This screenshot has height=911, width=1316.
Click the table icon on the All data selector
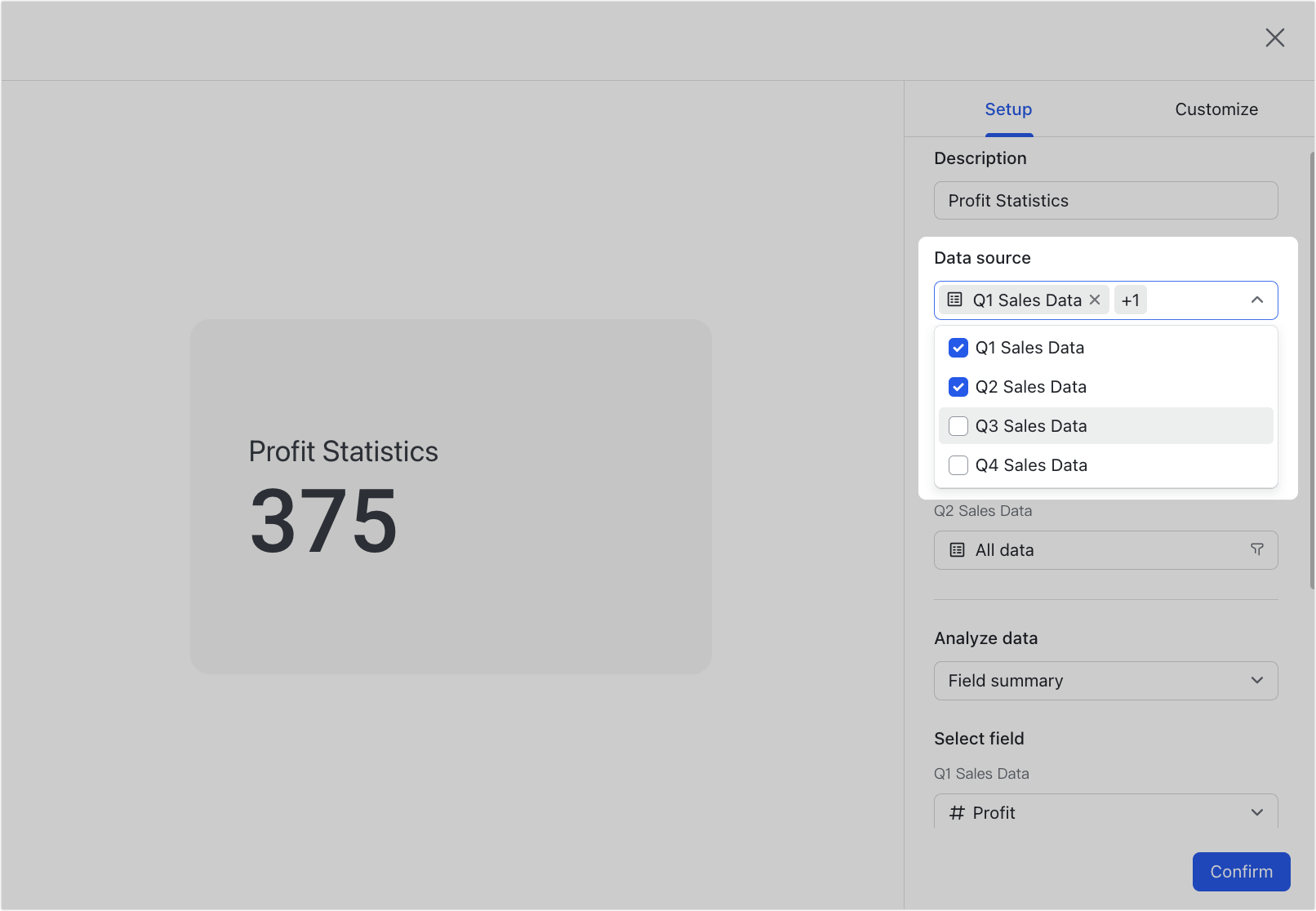(x=955, y=549)
